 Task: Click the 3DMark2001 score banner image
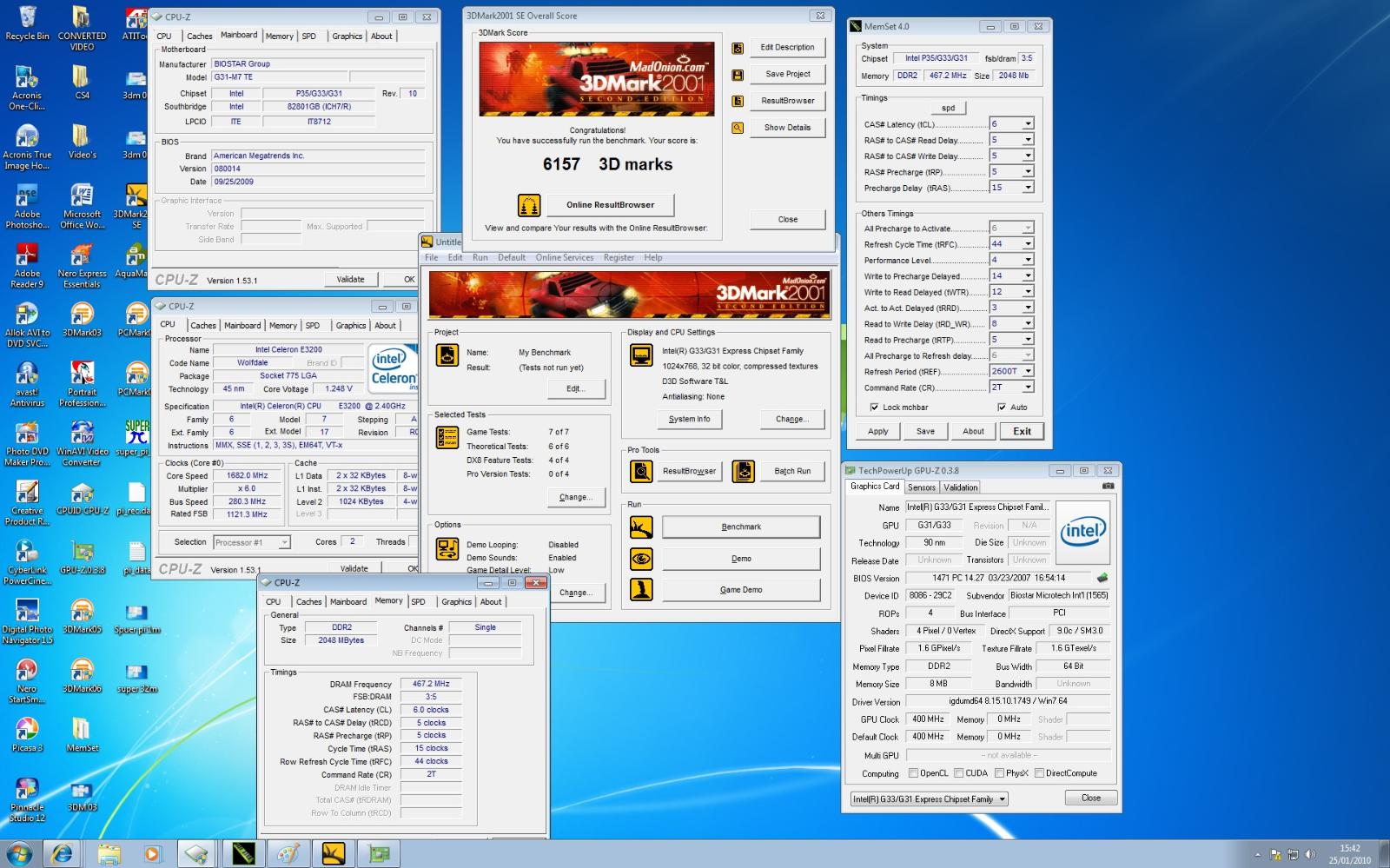(x=597, y=79)
